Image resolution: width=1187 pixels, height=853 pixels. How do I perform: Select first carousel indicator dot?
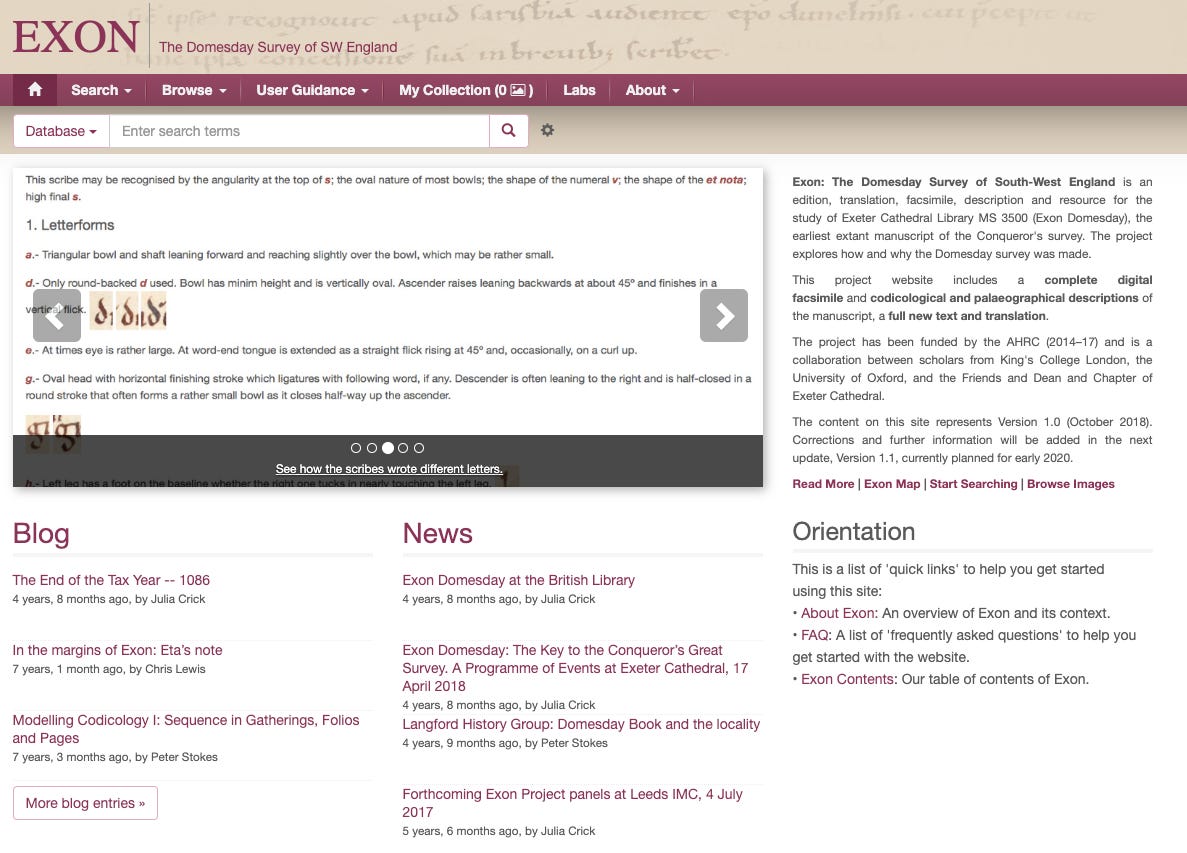tap(356, 448)
